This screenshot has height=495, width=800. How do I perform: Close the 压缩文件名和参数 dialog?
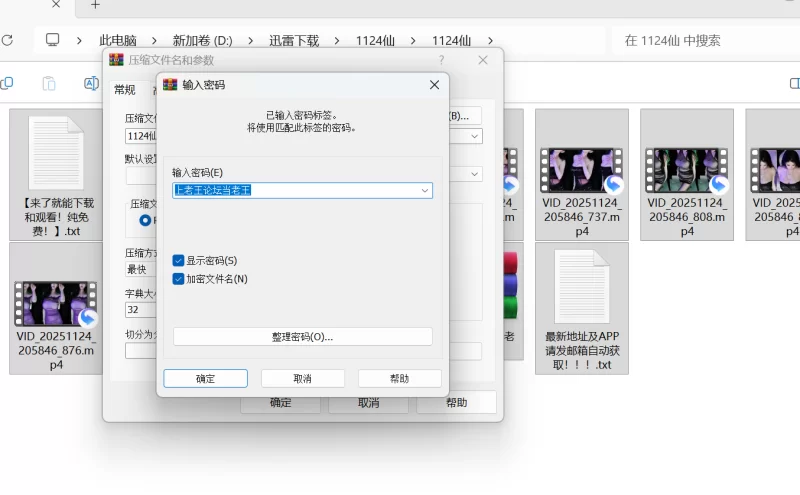pos(483,60)
